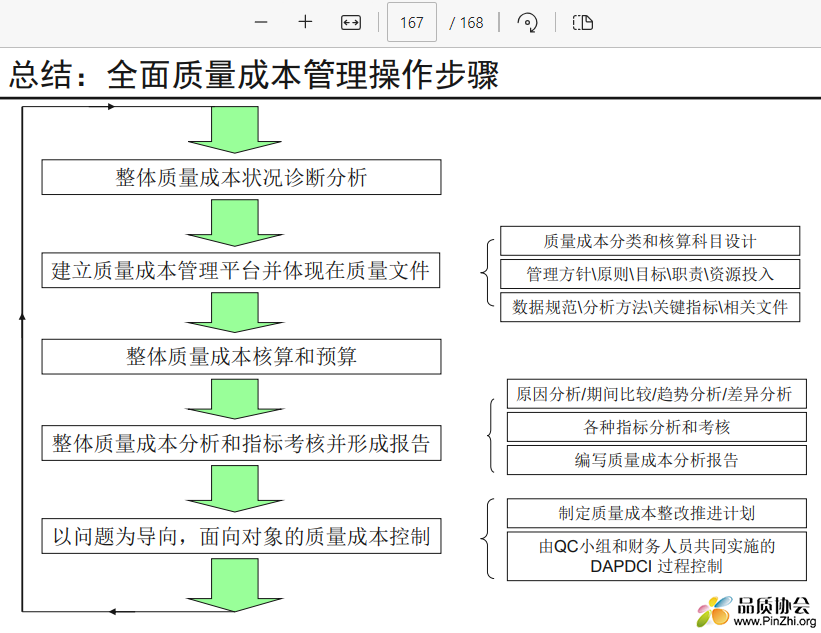Click the rotate page icon
821x633 pixels.
(x=527, y=23)
